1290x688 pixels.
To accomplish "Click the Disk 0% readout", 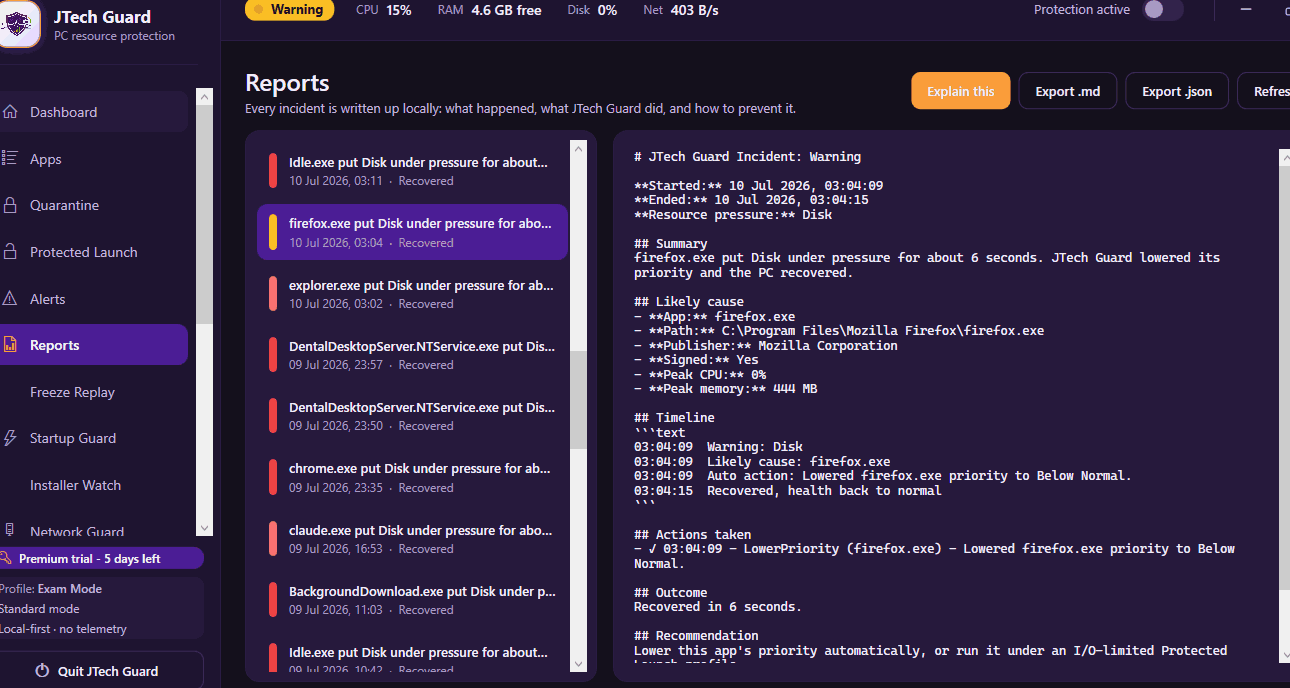I will point(591,10).
